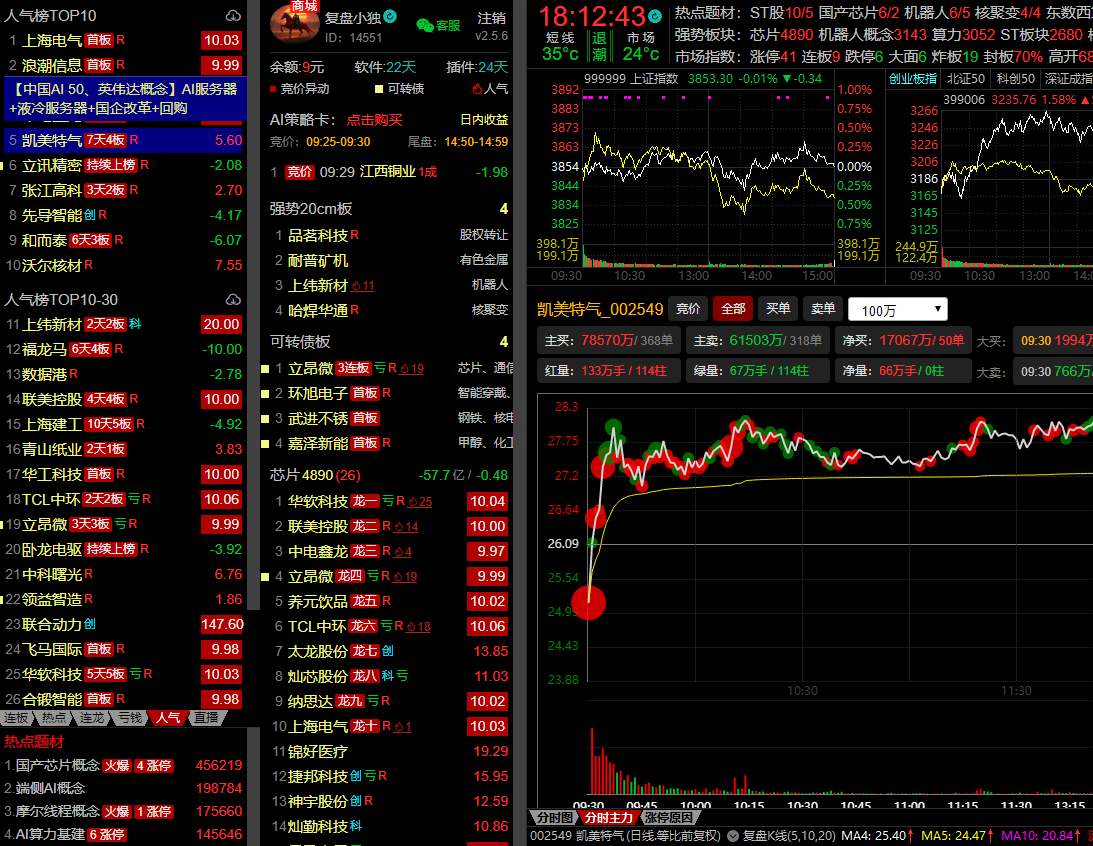1093x846 pixels.
Task: Open the flame 19 link on 立昂微 龙四
Action: pyautogui.click(x=405, y=577)
